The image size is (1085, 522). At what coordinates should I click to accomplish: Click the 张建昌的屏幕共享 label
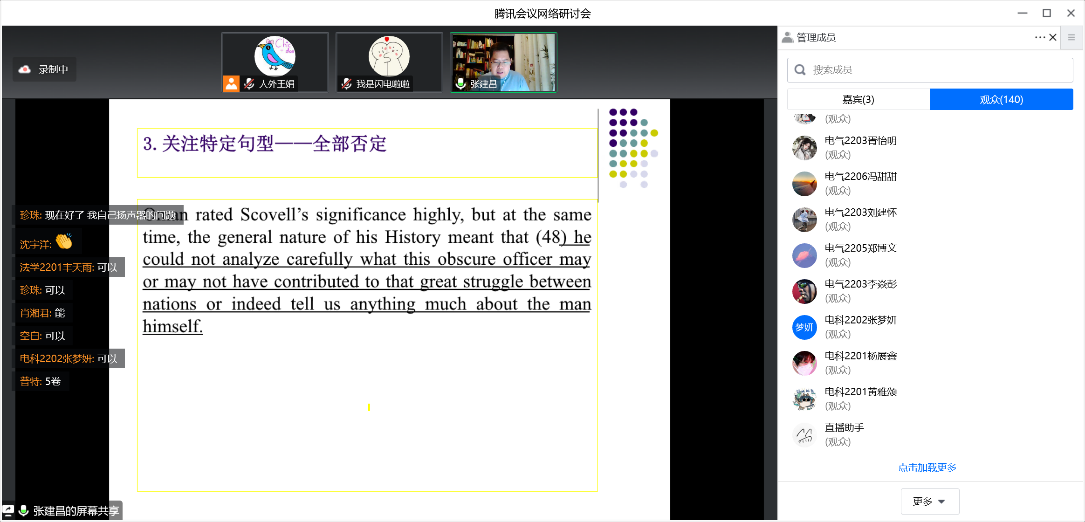(x=76, y=510)
